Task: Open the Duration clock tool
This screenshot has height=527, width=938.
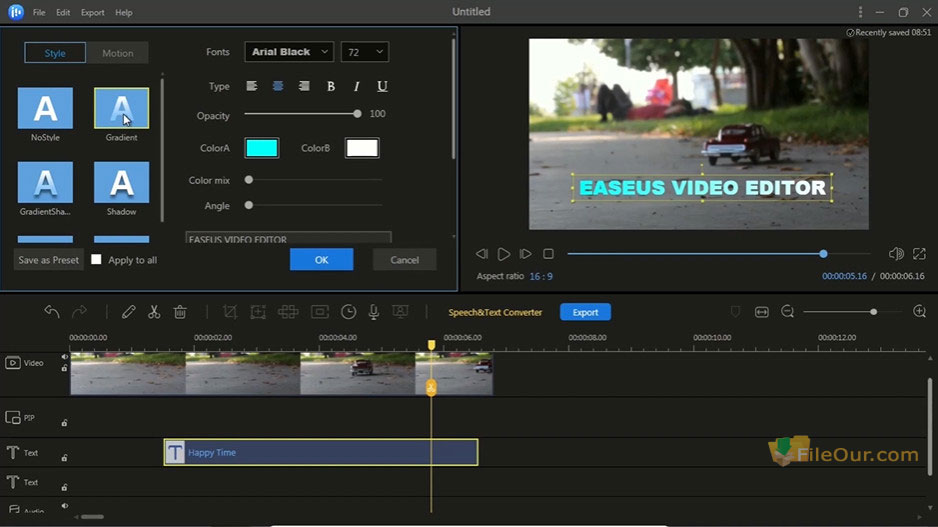Action: (348, 312)
